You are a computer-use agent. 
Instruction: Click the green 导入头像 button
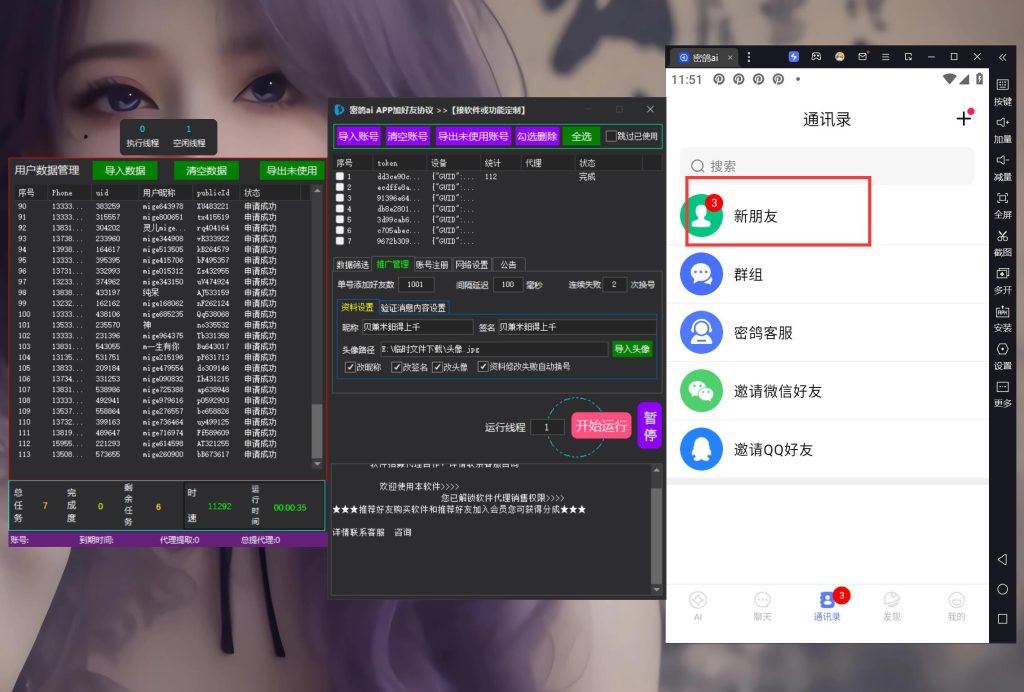(632, 349)
